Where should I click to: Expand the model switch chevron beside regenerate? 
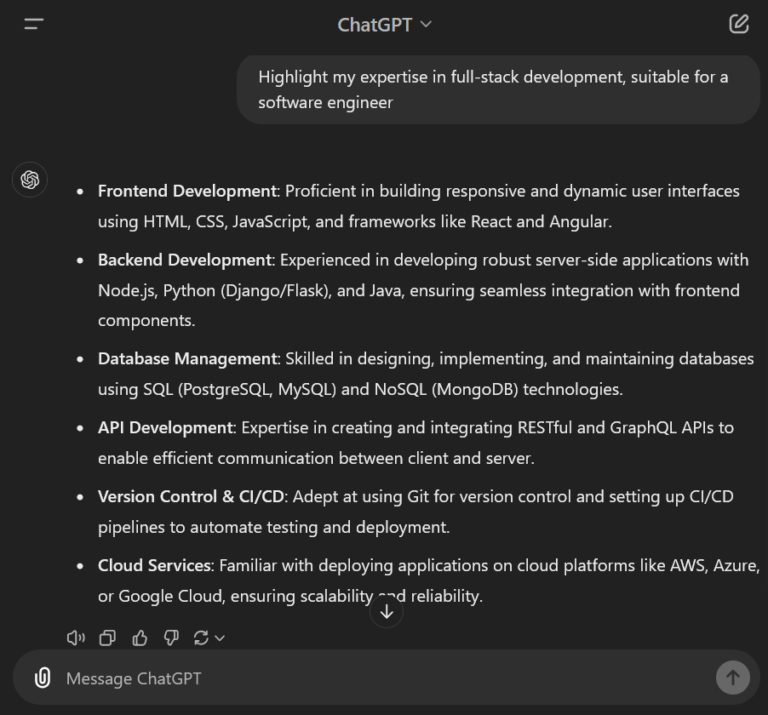220,638
